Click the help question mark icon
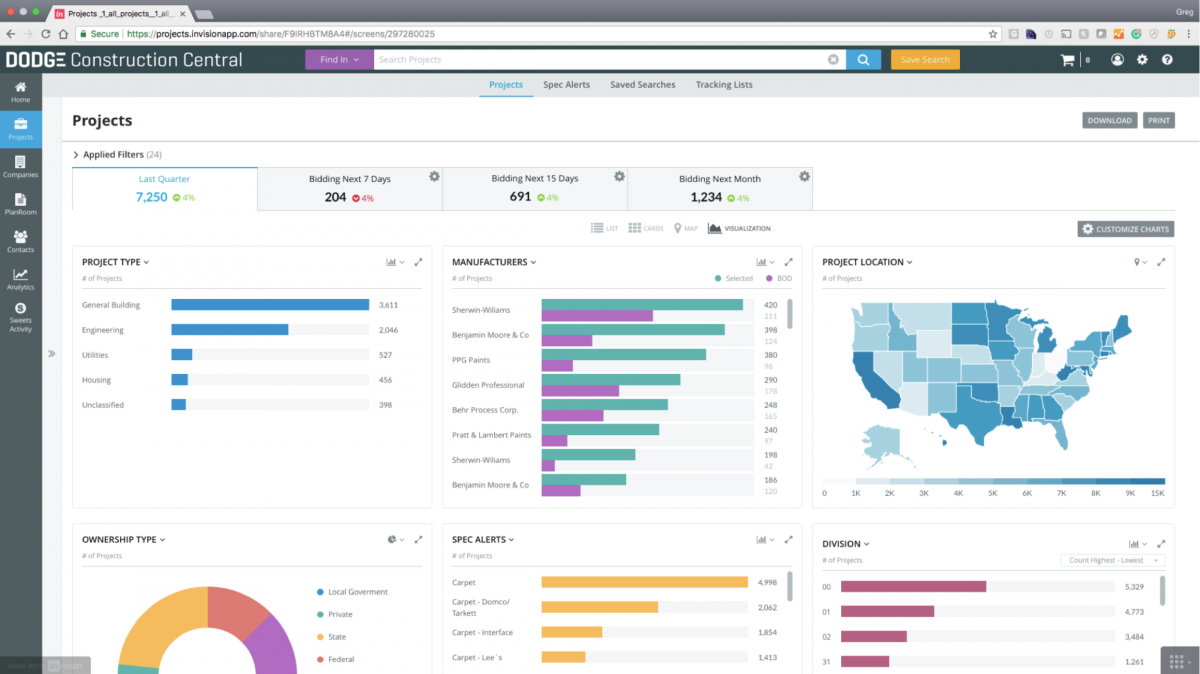Image resolution: width=1200 pixels, height=674 pixels. coord(1167,59)
